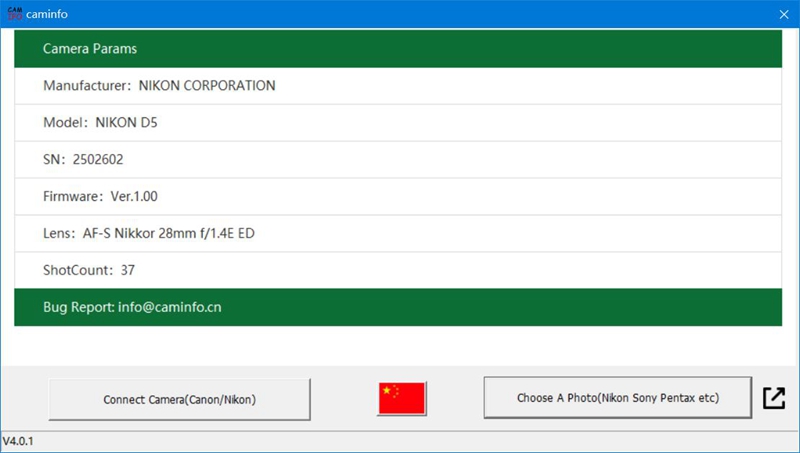800x453 pixels.
Task: Select the ShotCount: 37 row
Action: [398, 270]
